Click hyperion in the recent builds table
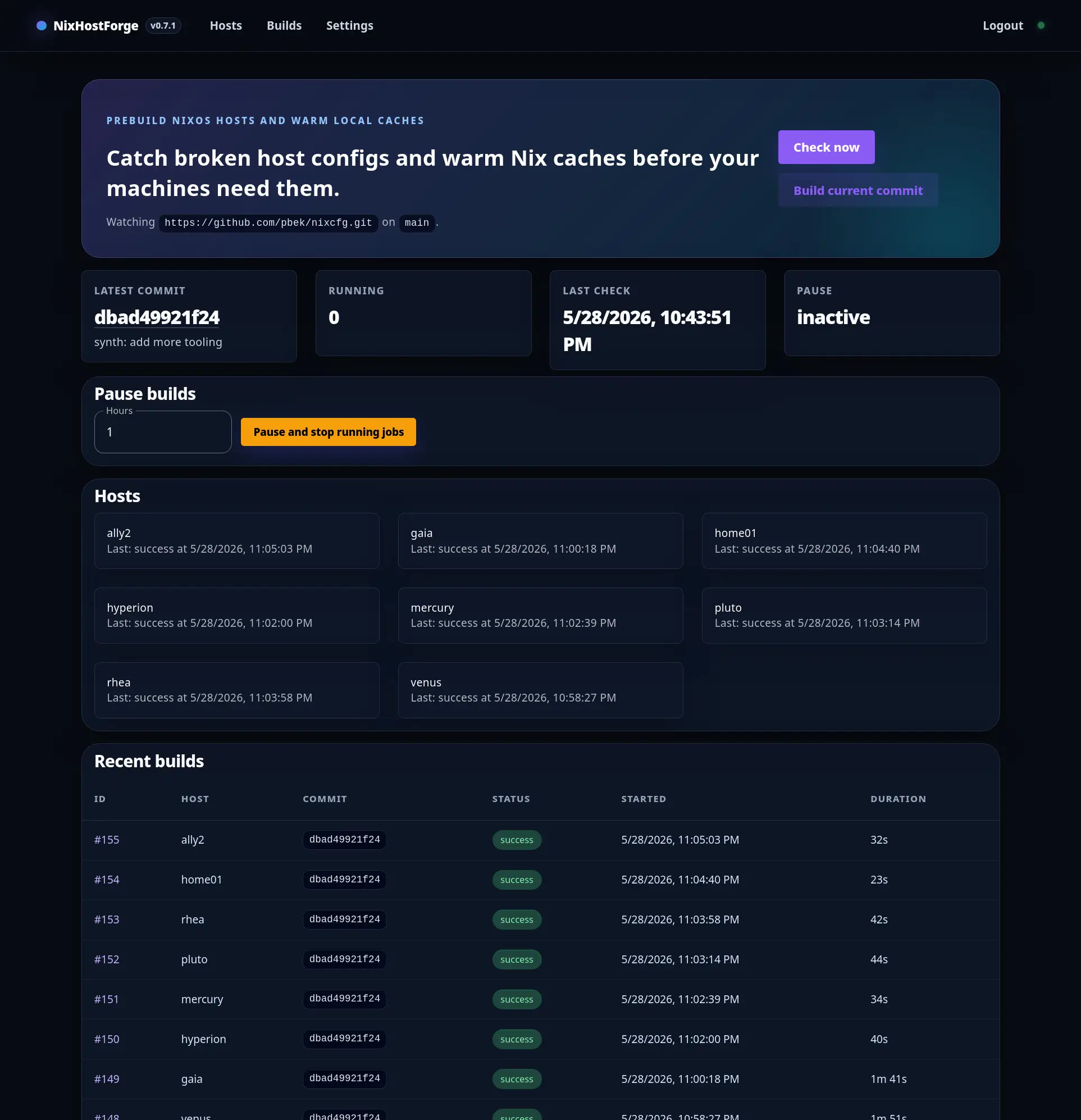Viewport: 1081px width, 1120px height. pyautogui.click(x=203, y=1039)
